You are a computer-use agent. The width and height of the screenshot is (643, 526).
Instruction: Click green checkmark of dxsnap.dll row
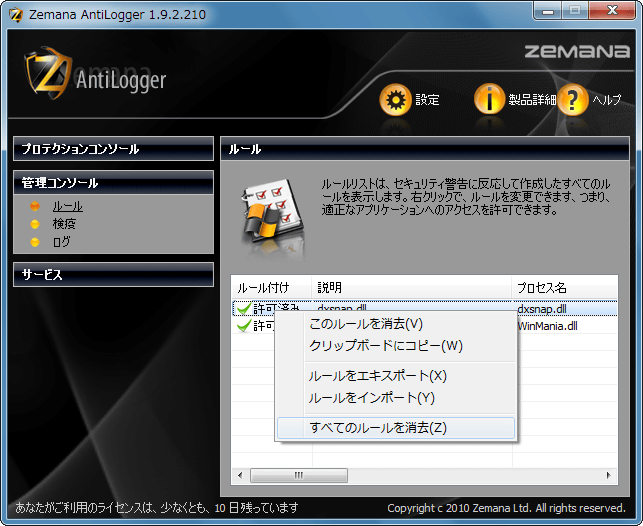pyautogui.click(x=244, y=308)
